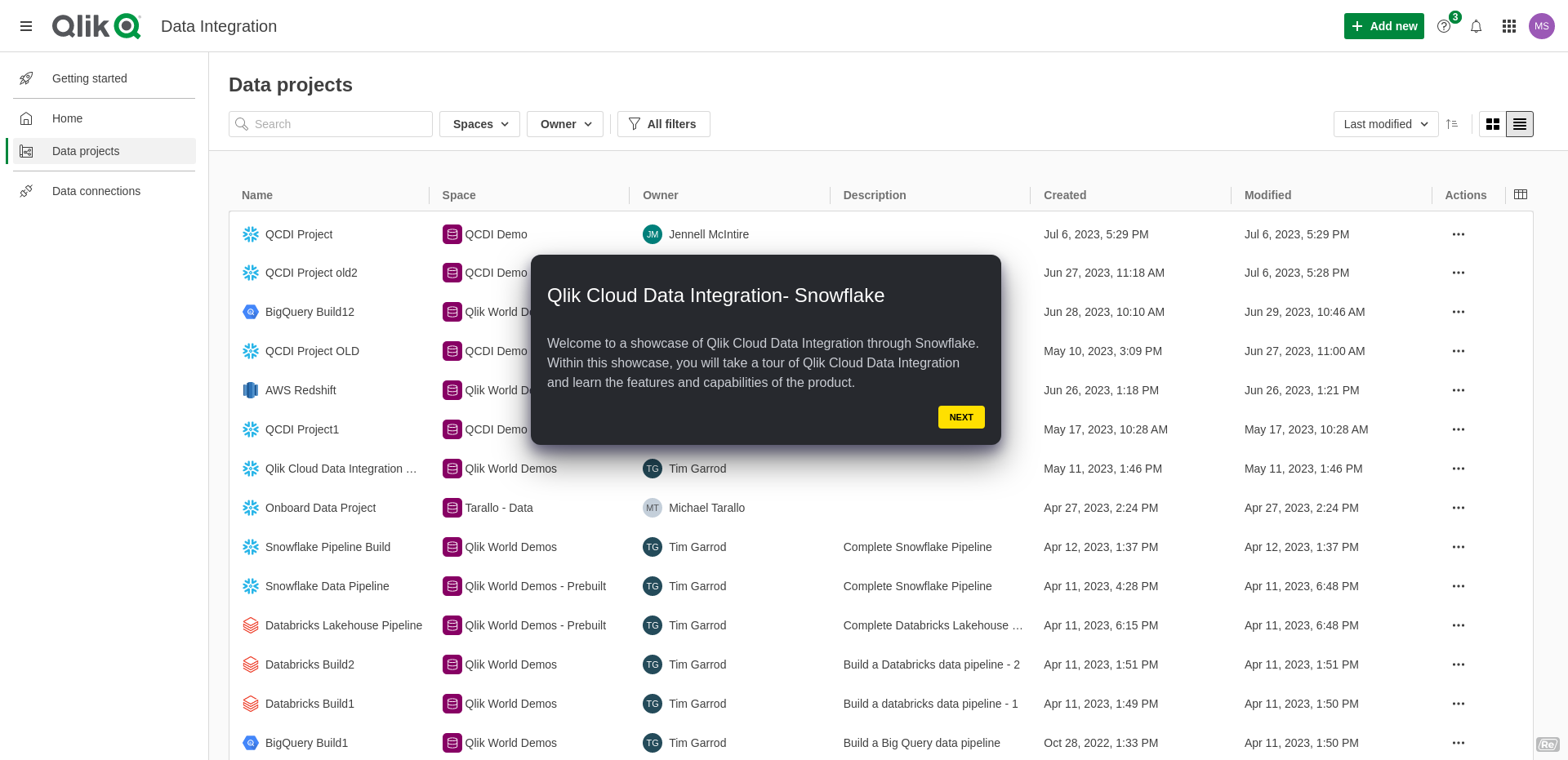The width and height of the screenshot is (1568, 760).
Task: Open the hamburger navigation menu
Action: [x=26, y=25]
